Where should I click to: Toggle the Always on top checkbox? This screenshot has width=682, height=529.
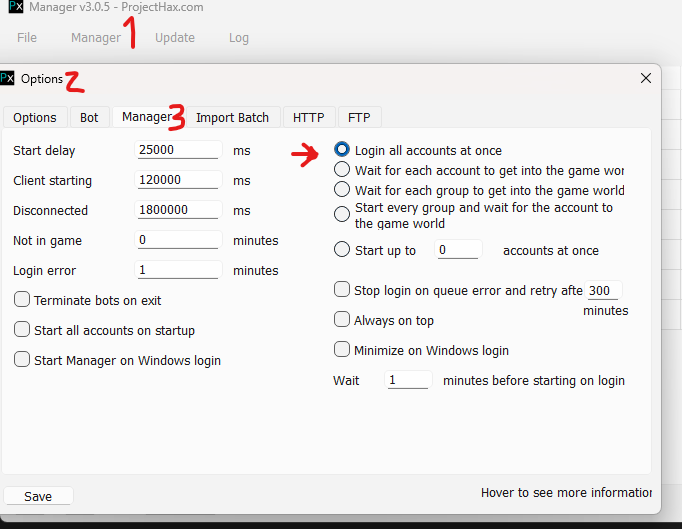click(342, 320)
